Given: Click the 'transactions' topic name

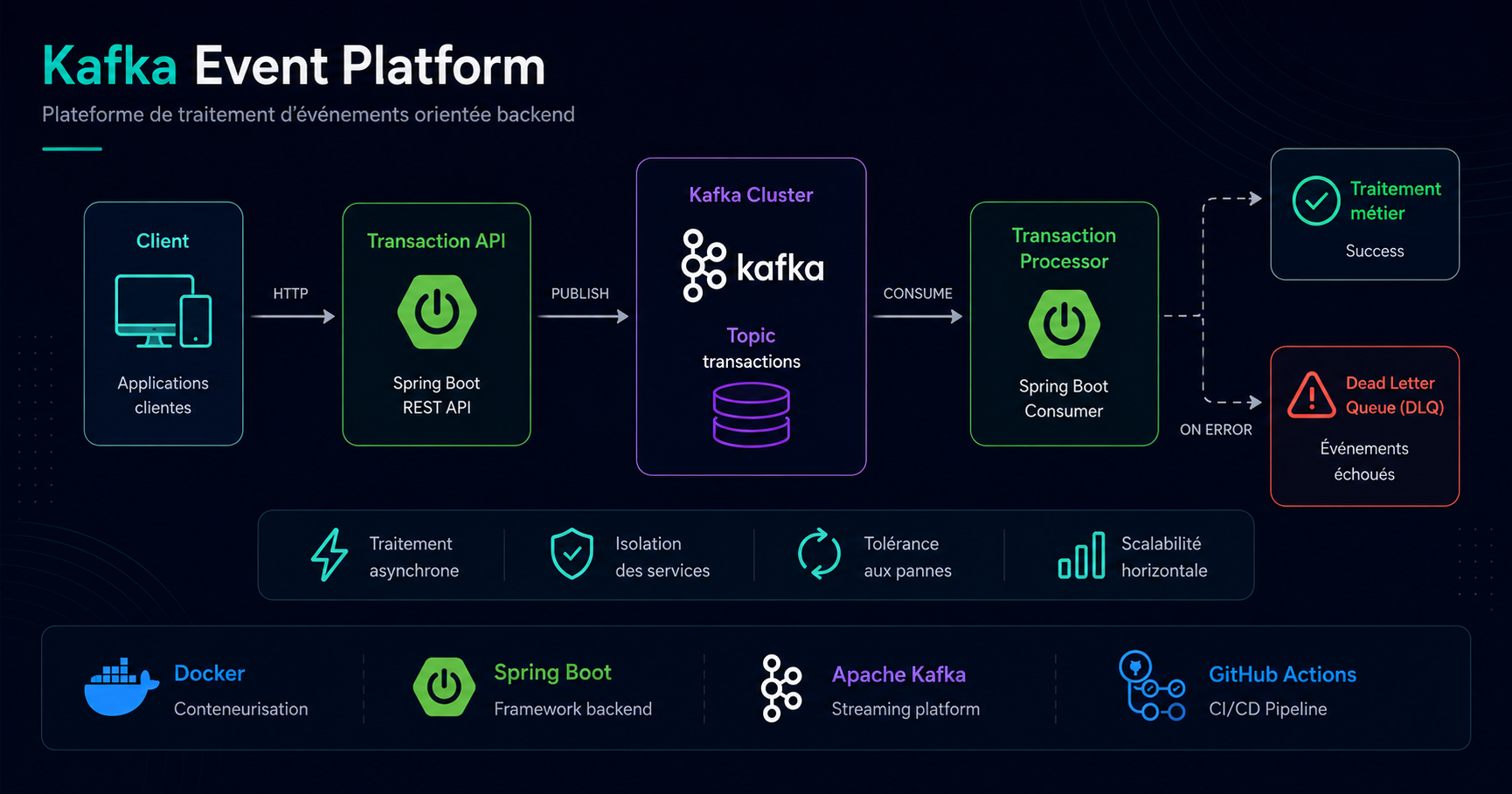Looking at the screenshot, I should pos(752,362).
